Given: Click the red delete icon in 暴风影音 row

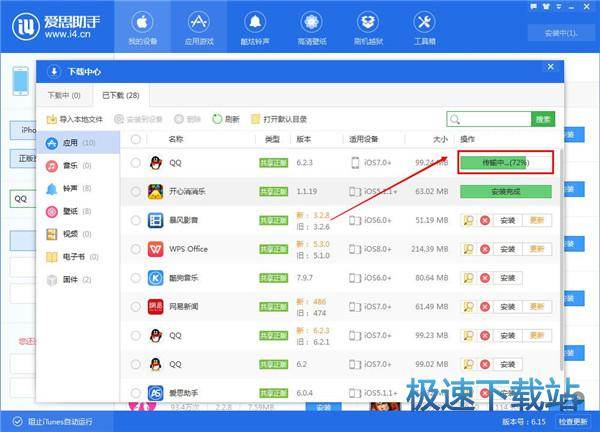Looking at the screenshot, I should (485, 220).
